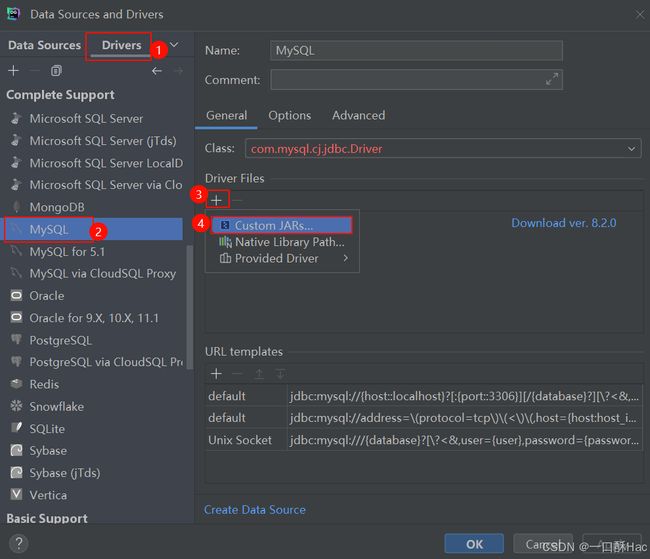Open the General tab
Image resolution: width=650 pixels, height=559 pixels.
point(226,115)
